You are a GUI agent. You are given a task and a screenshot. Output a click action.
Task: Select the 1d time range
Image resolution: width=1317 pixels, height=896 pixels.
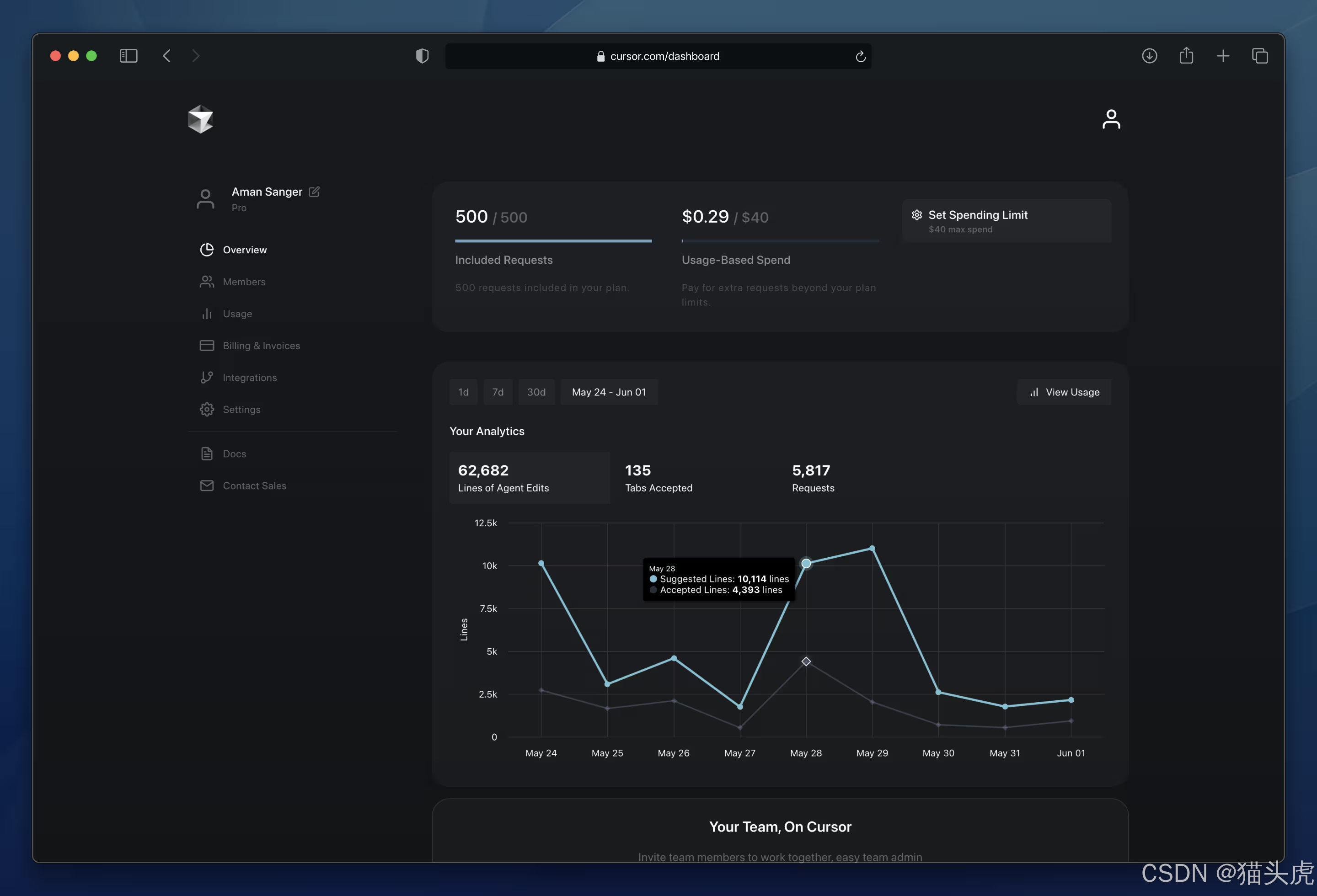tap(463, 392)
